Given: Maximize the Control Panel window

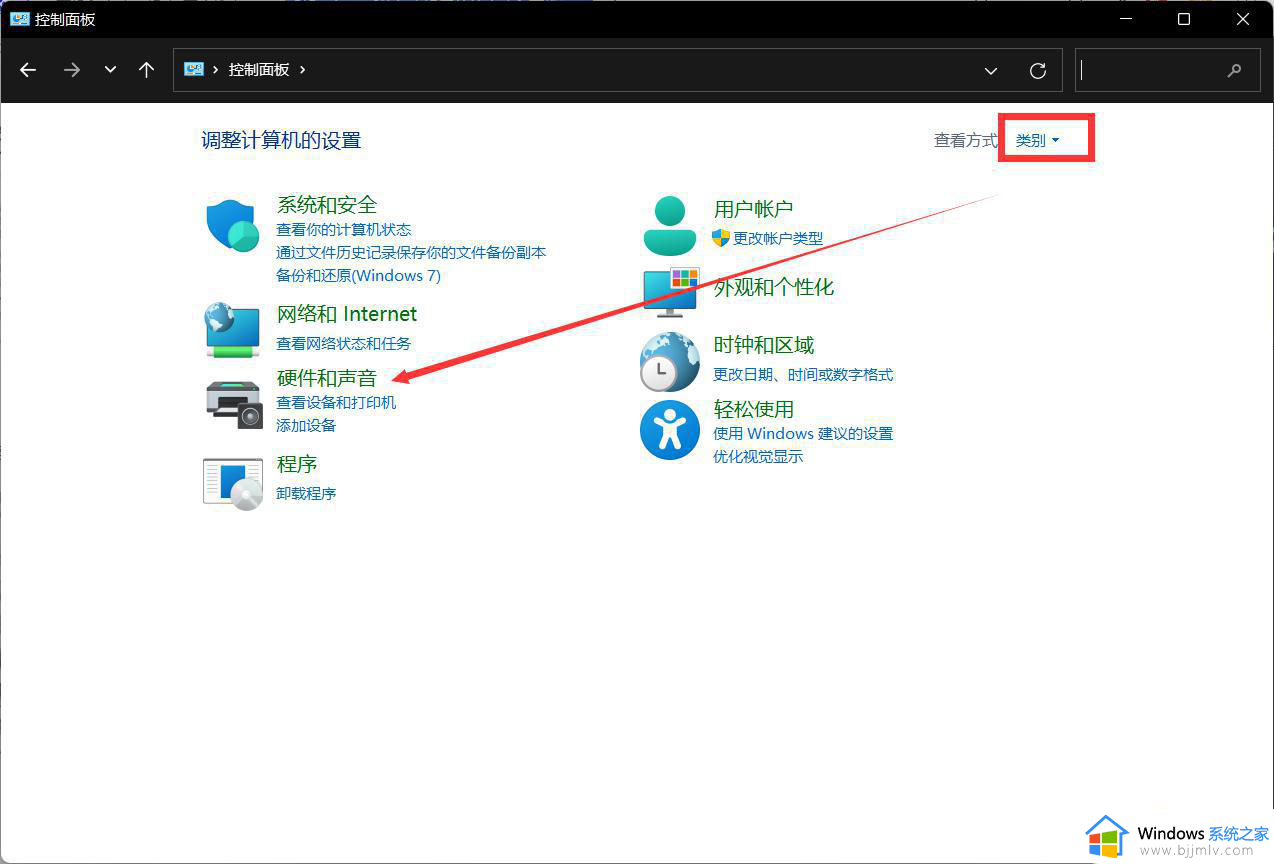Looking at the screenshot, I should [x=1184, y=19].
